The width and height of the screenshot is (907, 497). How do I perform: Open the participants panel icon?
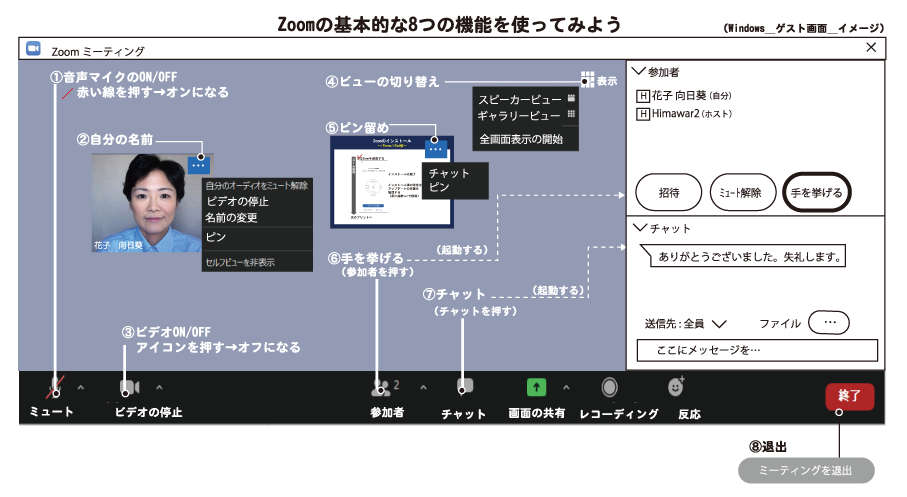tap(380, 387)
